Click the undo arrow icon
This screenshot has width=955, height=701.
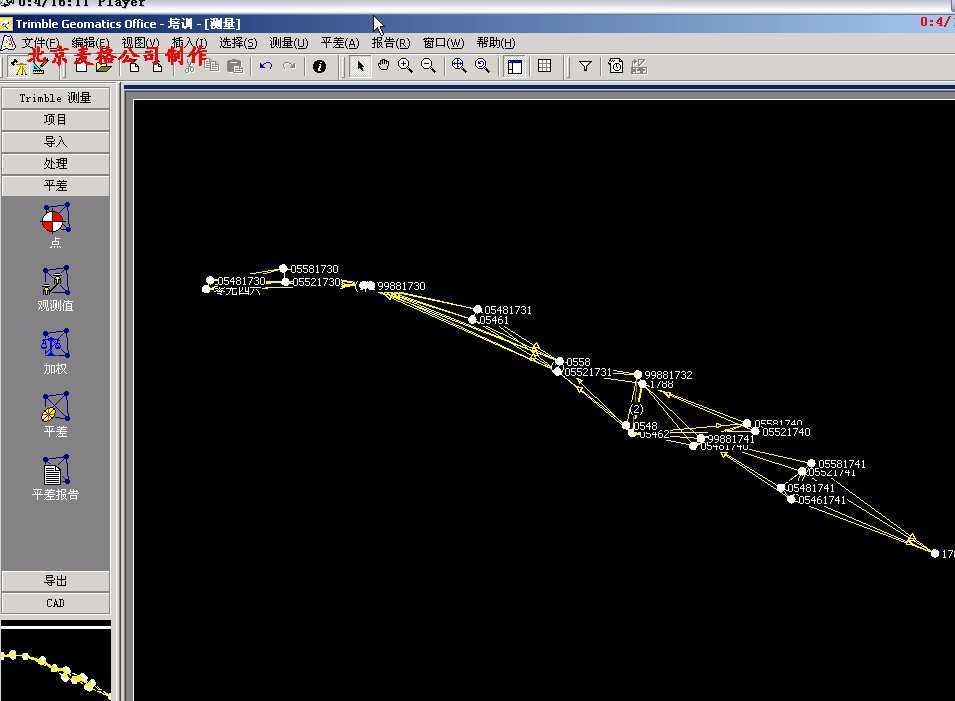tap(266, 66)
